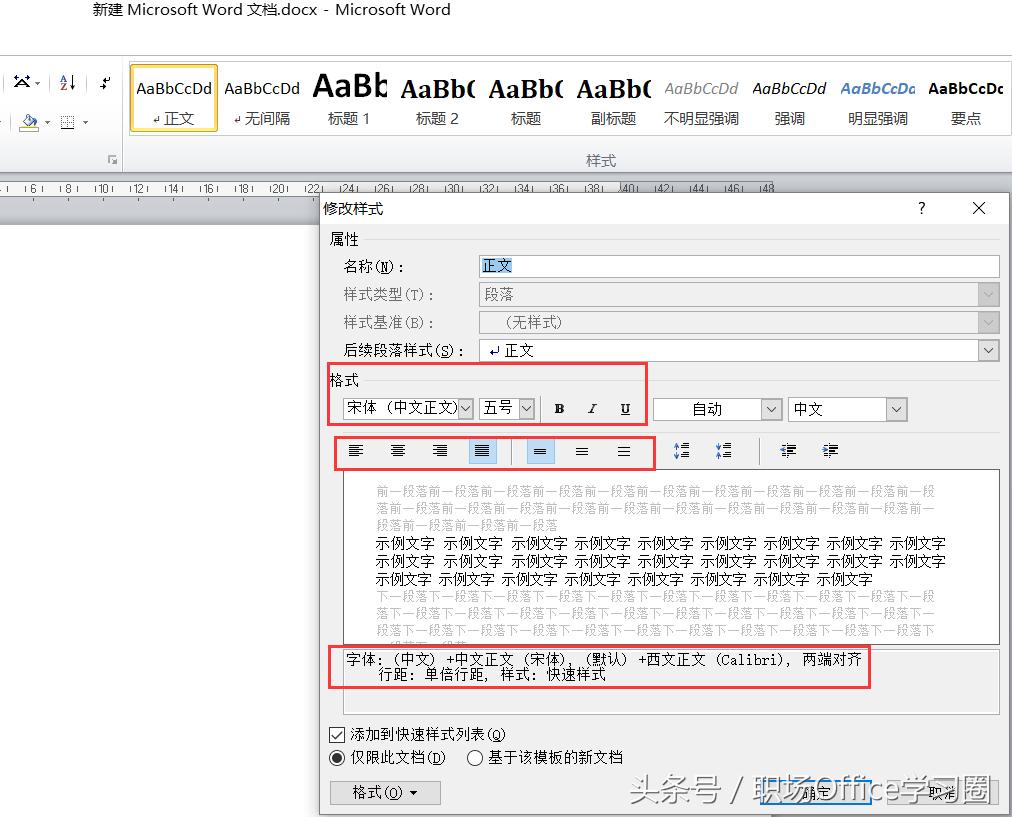
Task: Select right paragraph alignment
Action: [440, 450]
